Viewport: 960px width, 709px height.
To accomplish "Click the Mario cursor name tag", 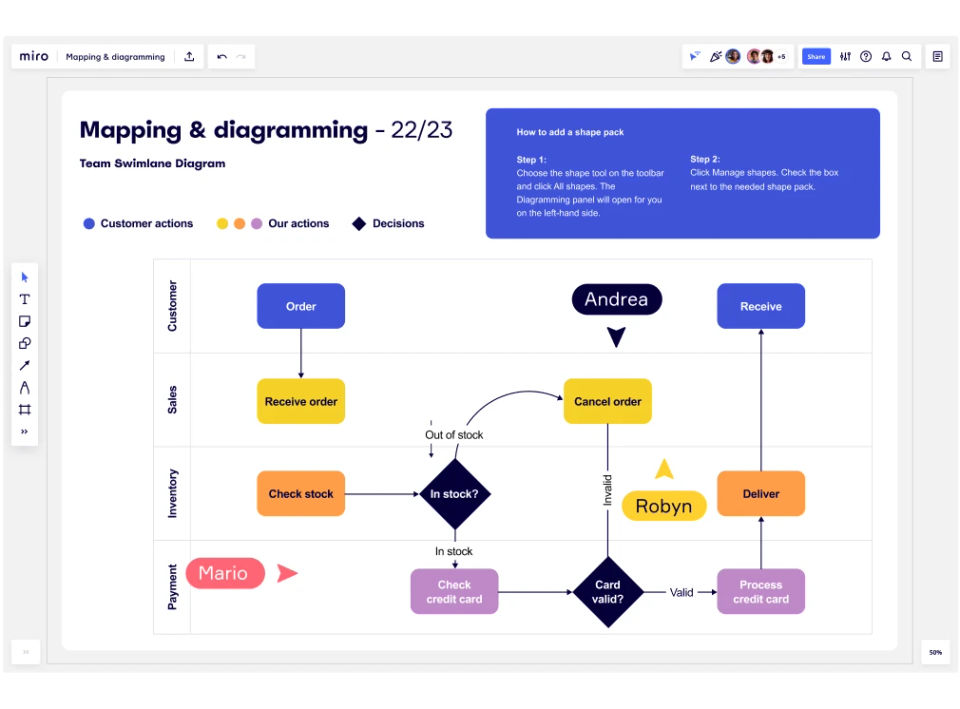I will pyautogui.click(x=225, y=573).
